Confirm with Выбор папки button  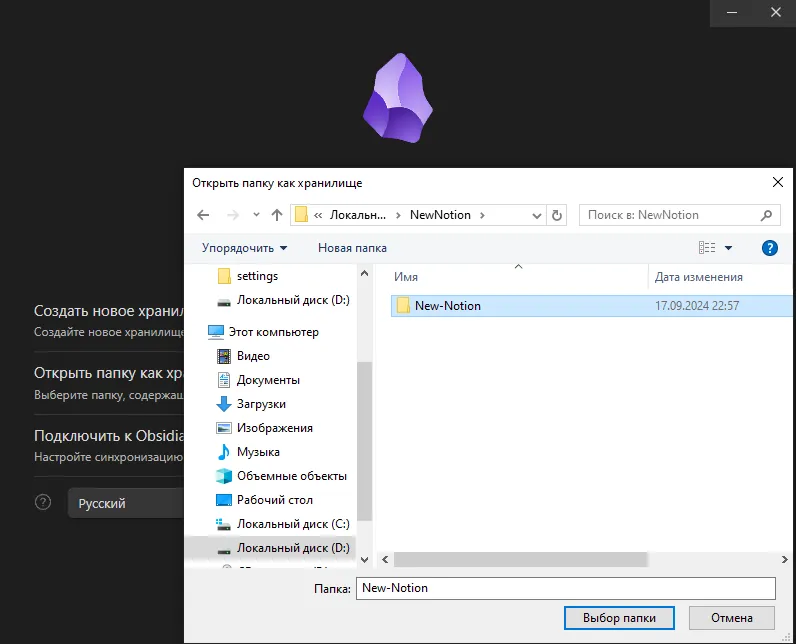tap(619, 618)
